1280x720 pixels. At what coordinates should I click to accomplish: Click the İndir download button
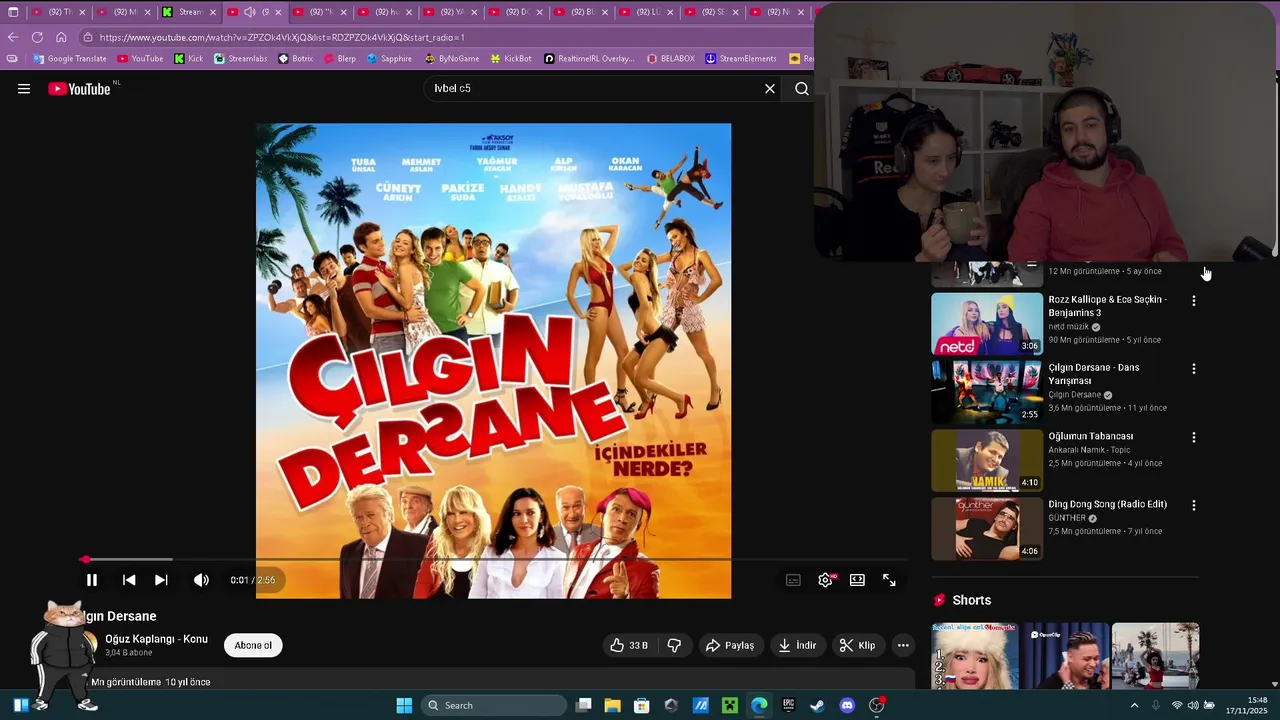coord(797,646)
